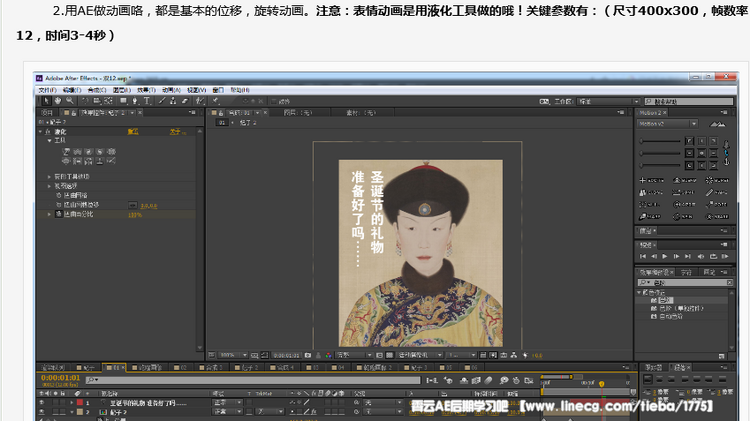Select the 色阶（单独控件） effect in presets list

(681, 309)
